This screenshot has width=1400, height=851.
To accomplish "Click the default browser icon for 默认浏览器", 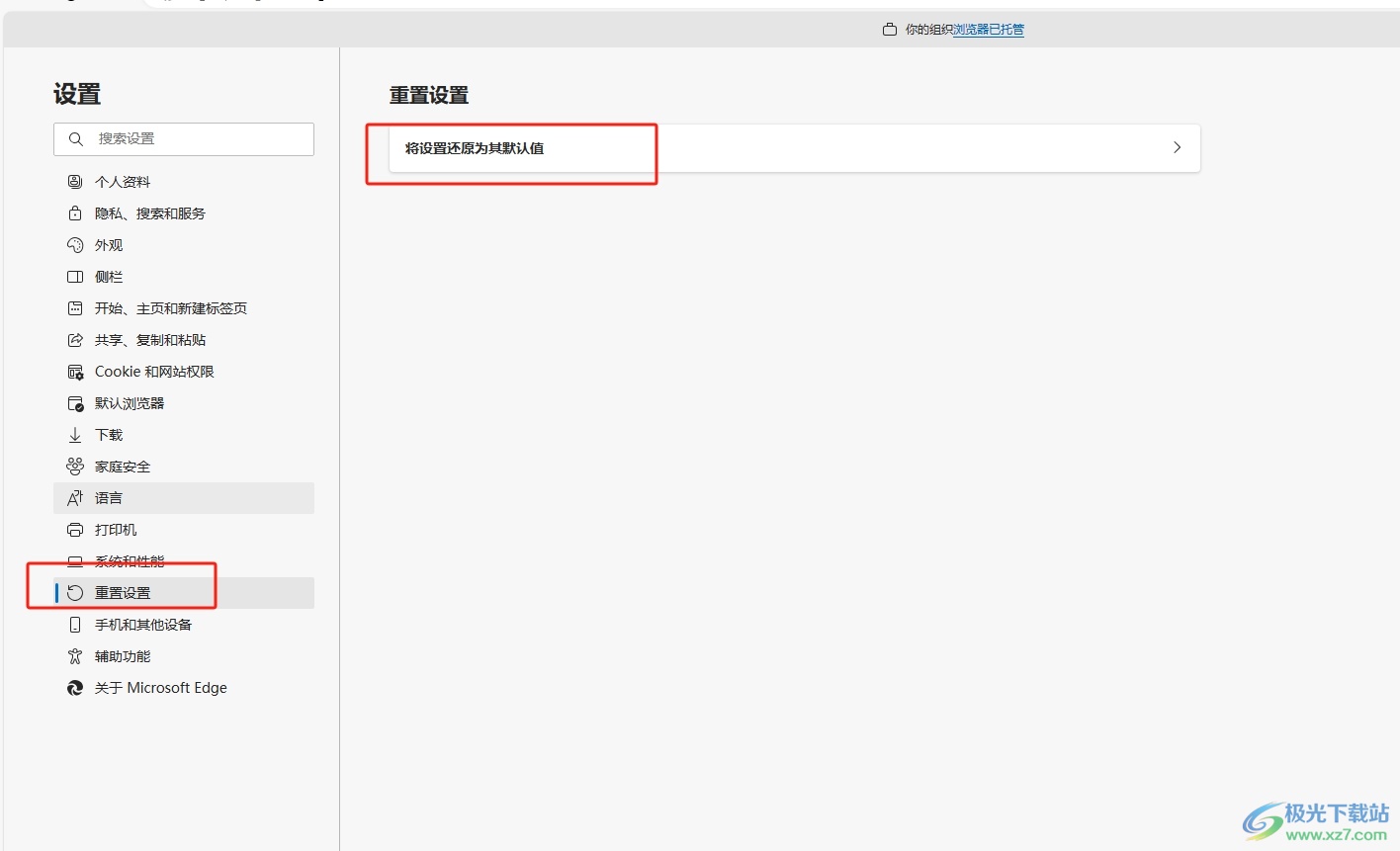I will [75, 403].
